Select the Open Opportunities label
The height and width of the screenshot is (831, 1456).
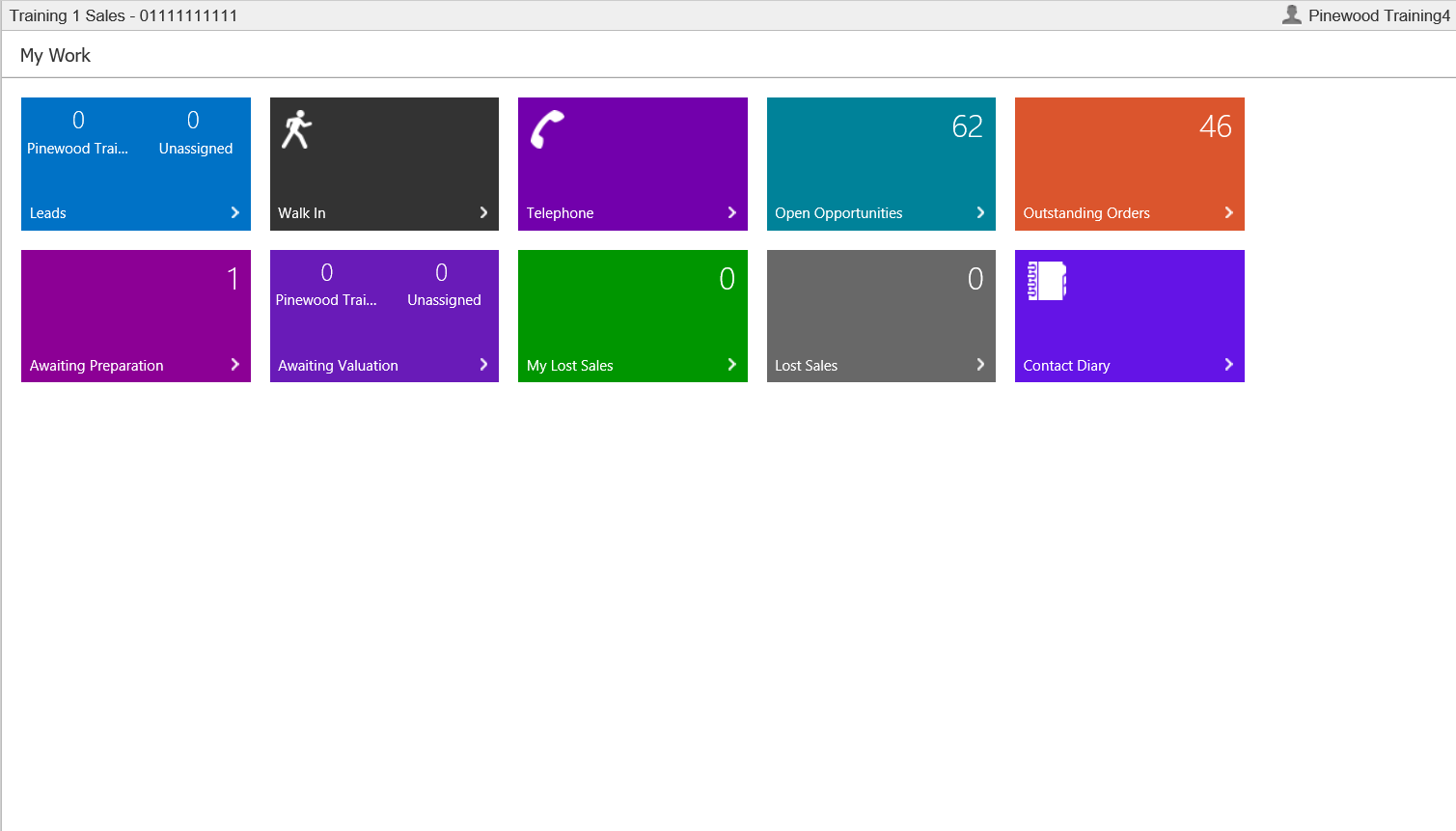point(838,213)
